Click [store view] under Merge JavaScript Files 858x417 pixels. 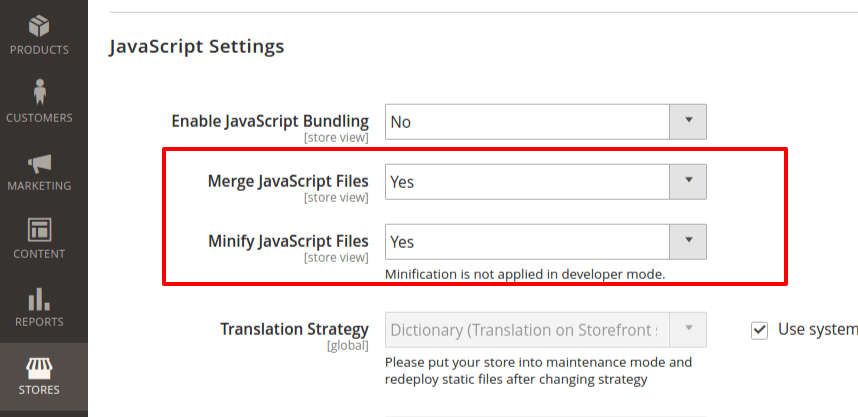337,198
